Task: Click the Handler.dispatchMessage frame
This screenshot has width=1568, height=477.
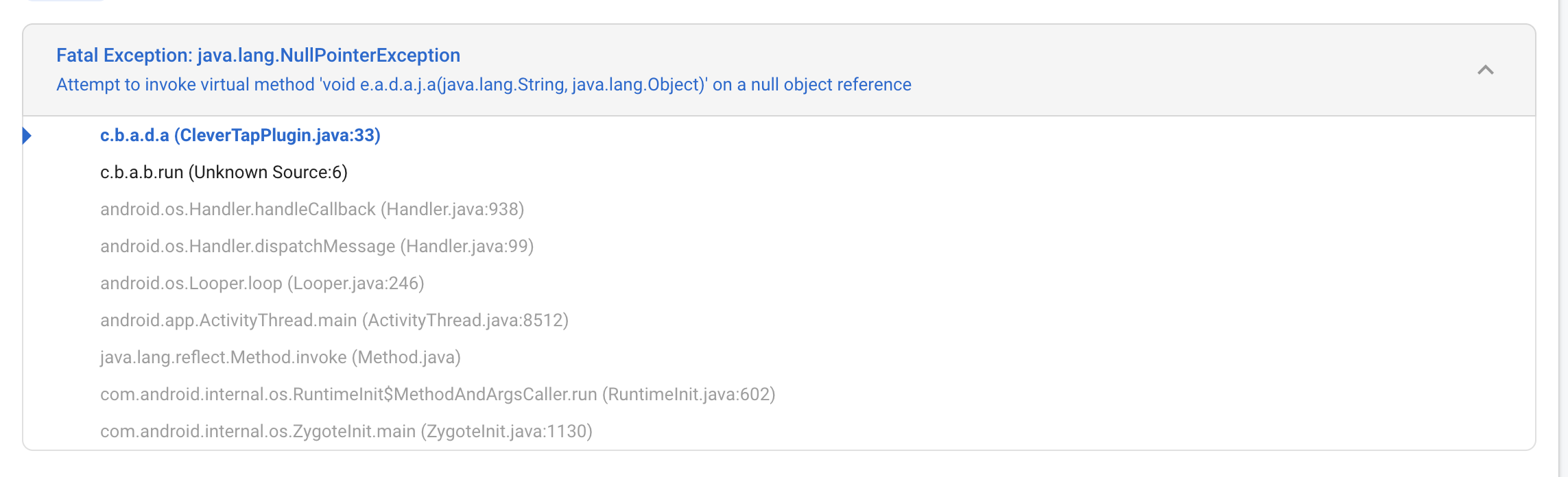Action: pos(317,246)
